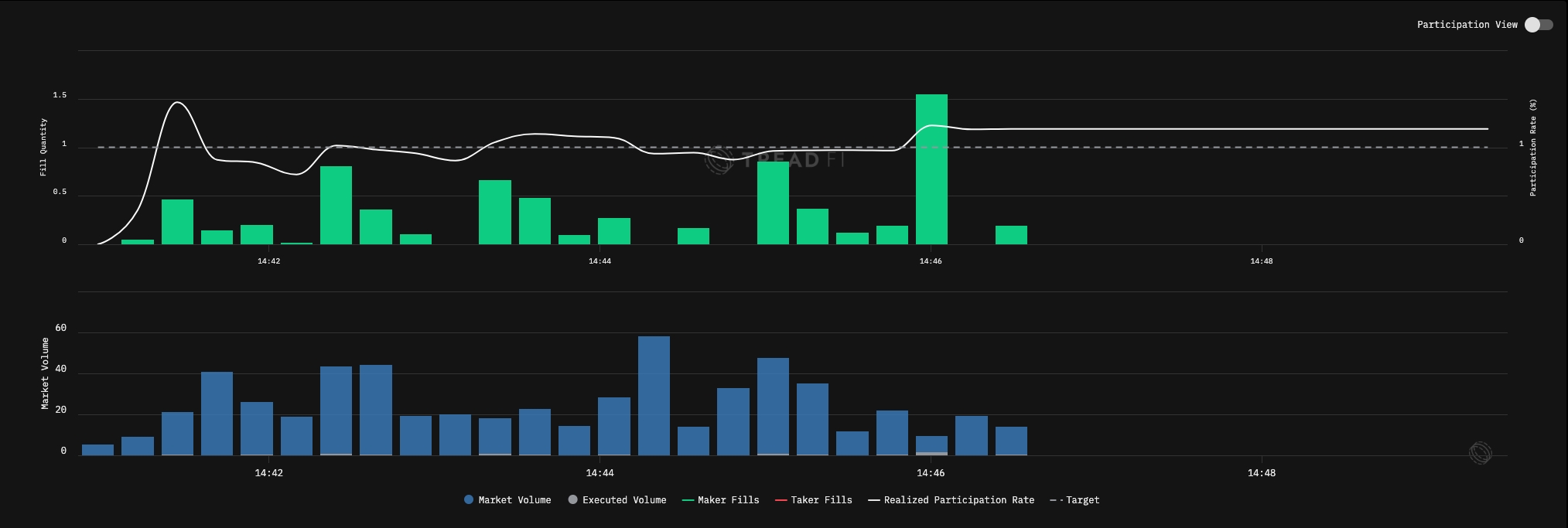Select the tallest blue market volume bar
1568x528 pixels.
654,396
